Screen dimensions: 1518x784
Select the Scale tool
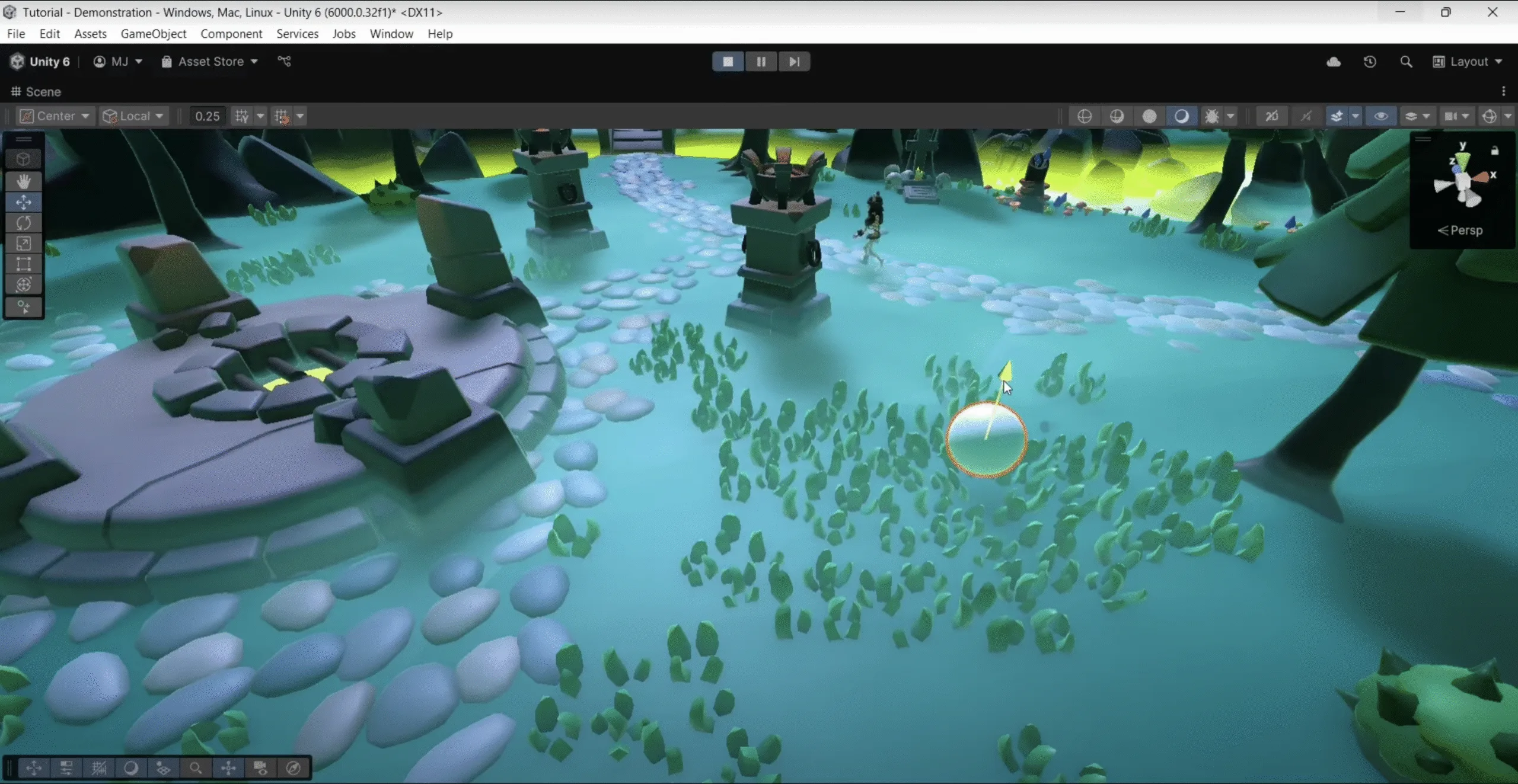tap(24, 244)
